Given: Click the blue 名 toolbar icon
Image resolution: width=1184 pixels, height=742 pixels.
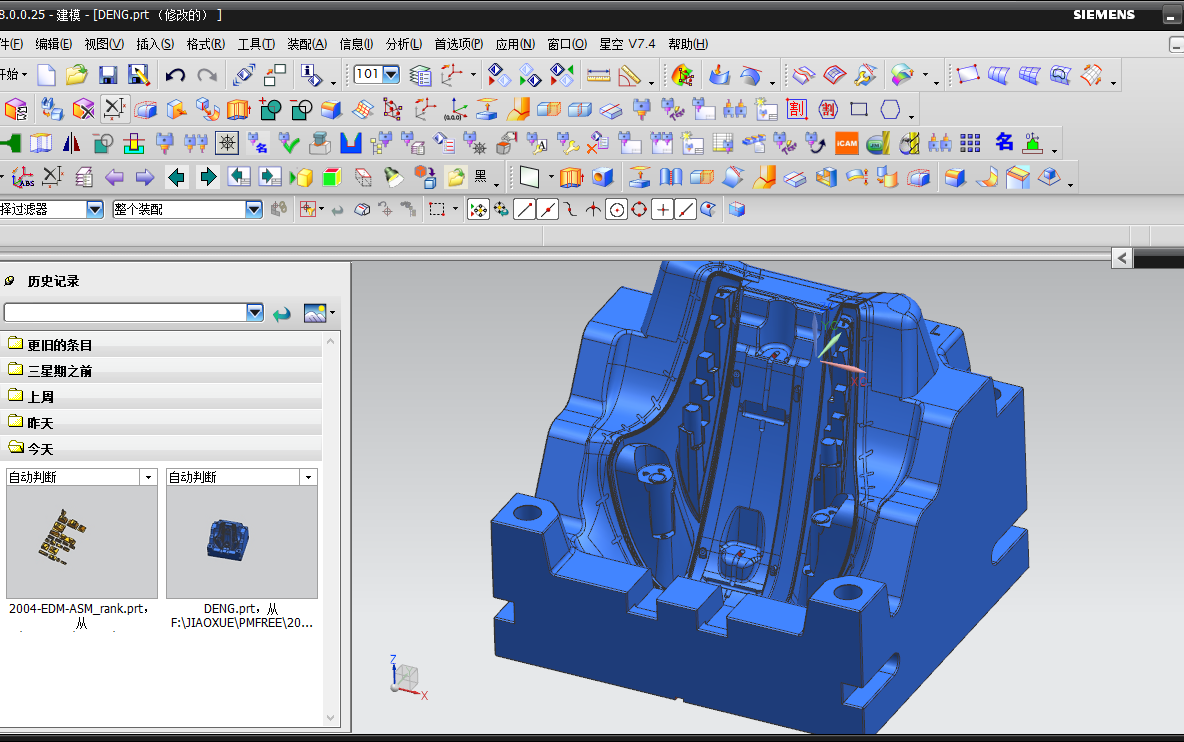Looking at the screenshot, I should [1004, 142].
